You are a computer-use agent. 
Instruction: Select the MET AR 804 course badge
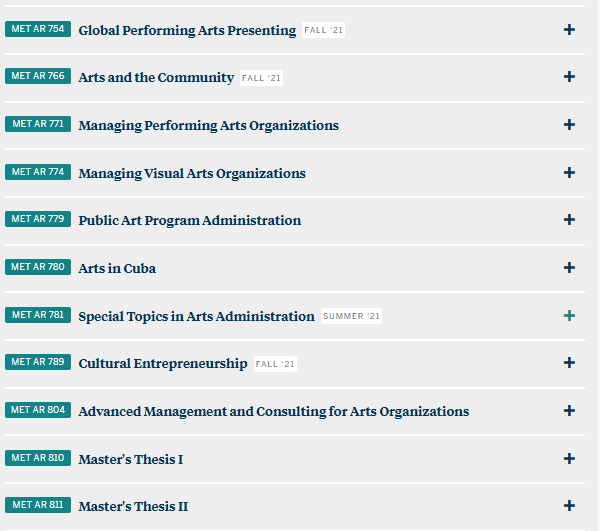point(38,410)
